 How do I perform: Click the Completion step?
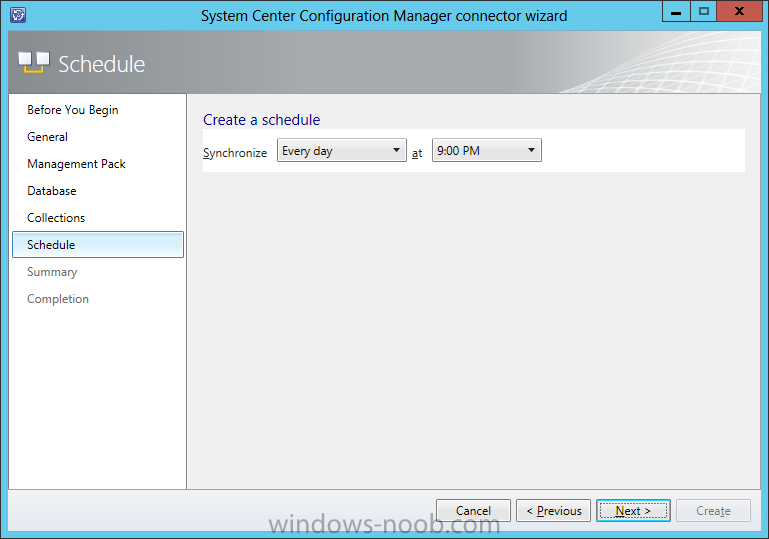point(58,299)
